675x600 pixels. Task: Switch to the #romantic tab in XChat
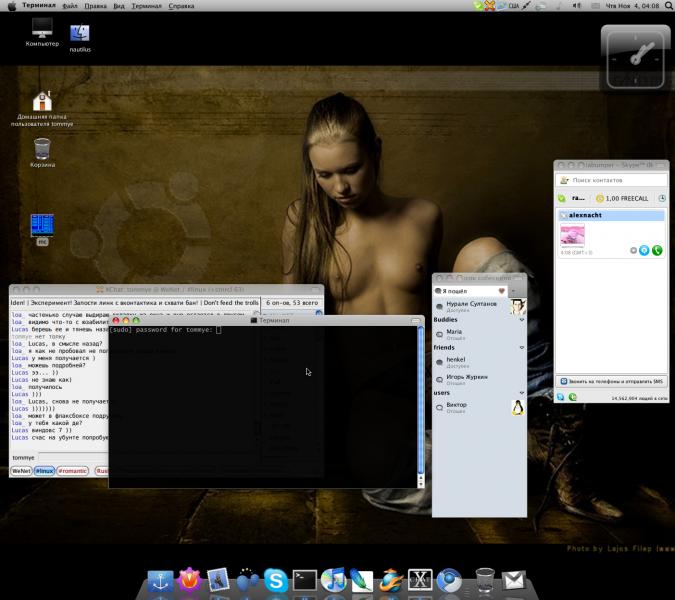(x=72, y=471)
